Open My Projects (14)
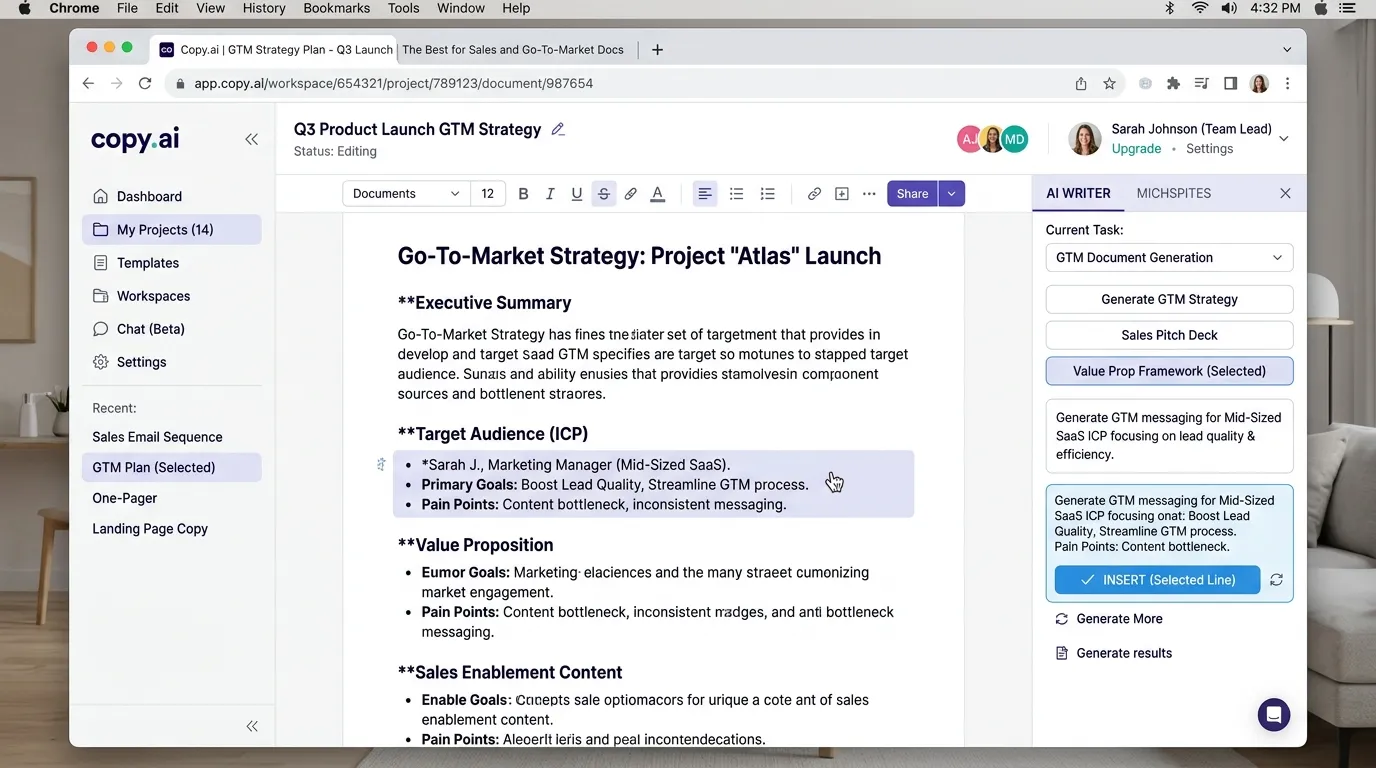This screenshot has width=1376, height=768. pos(172,230)
